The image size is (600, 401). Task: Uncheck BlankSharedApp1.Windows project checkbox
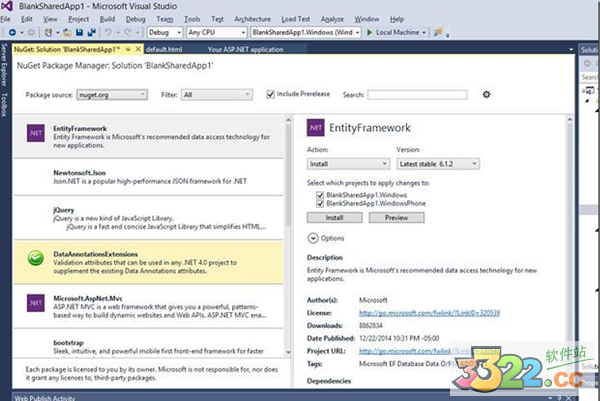click(x=319, y=196)
